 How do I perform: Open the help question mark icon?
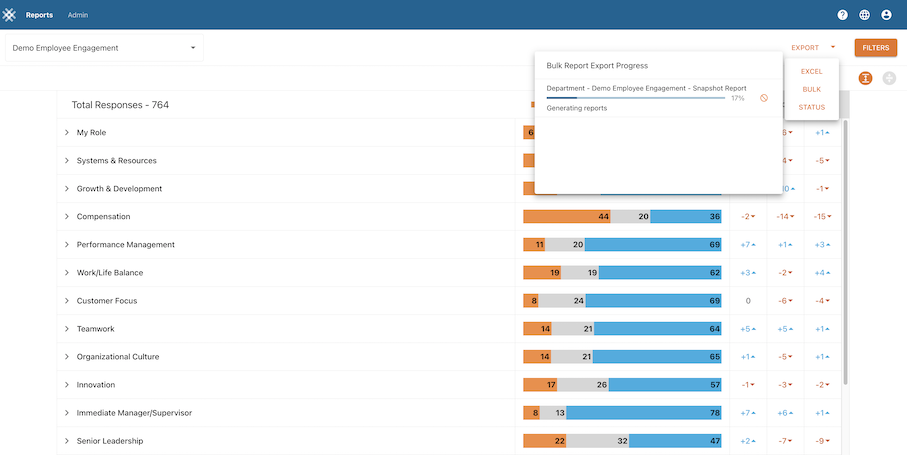pyautogui.click(x=842, y=15)
